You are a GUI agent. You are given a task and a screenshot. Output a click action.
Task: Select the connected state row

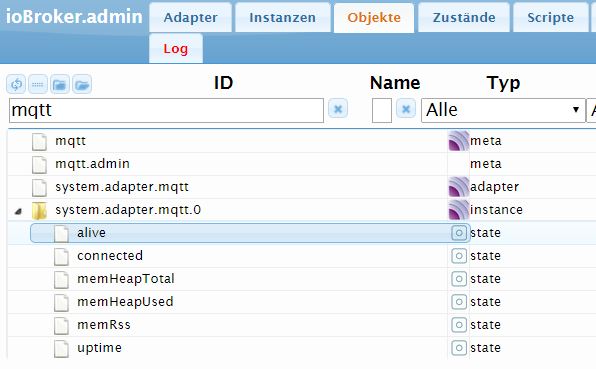point(301,256)
